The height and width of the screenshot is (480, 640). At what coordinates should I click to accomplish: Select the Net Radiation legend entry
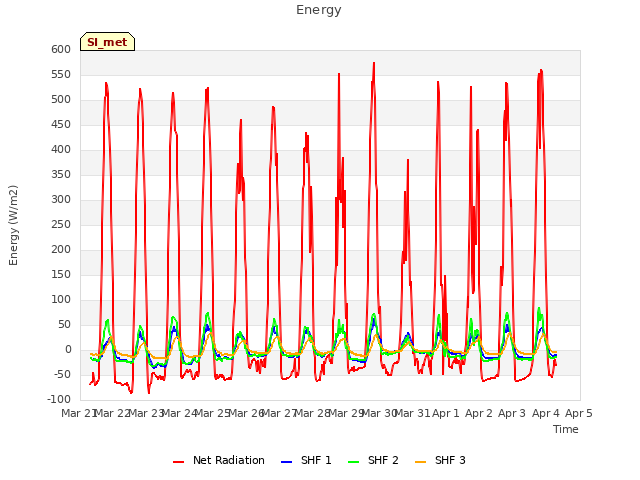(219, 460)
